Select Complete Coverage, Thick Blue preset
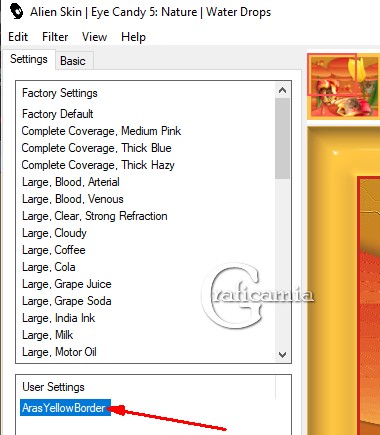380x435 pixels. point(97,148)
